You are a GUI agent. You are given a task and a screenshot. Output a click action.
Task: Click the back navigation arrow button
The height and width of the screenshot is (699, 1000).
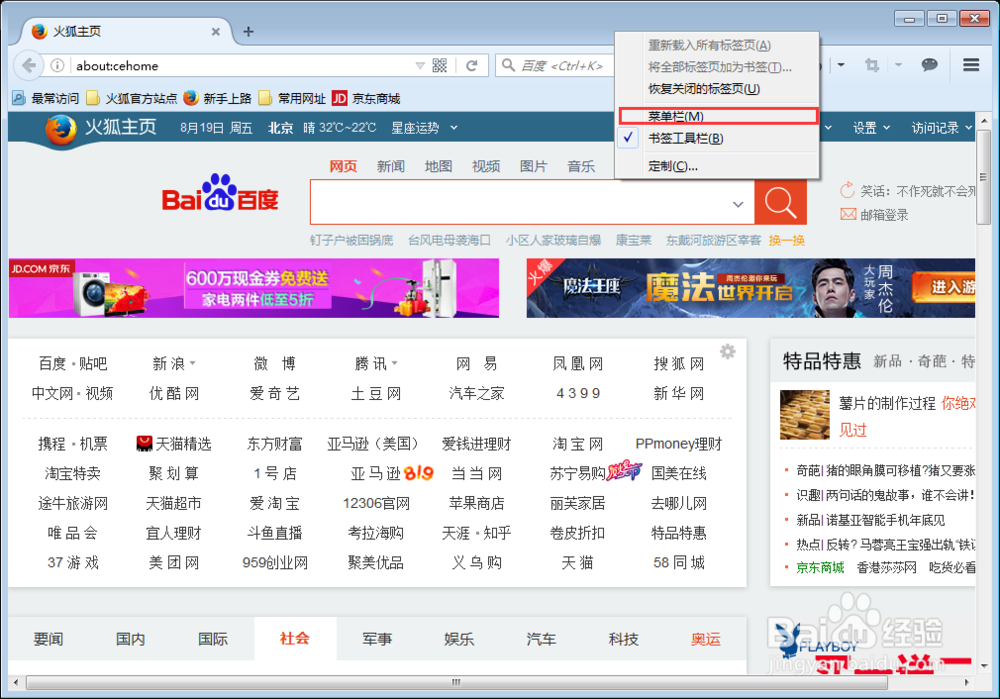click(x=29, y=65)
